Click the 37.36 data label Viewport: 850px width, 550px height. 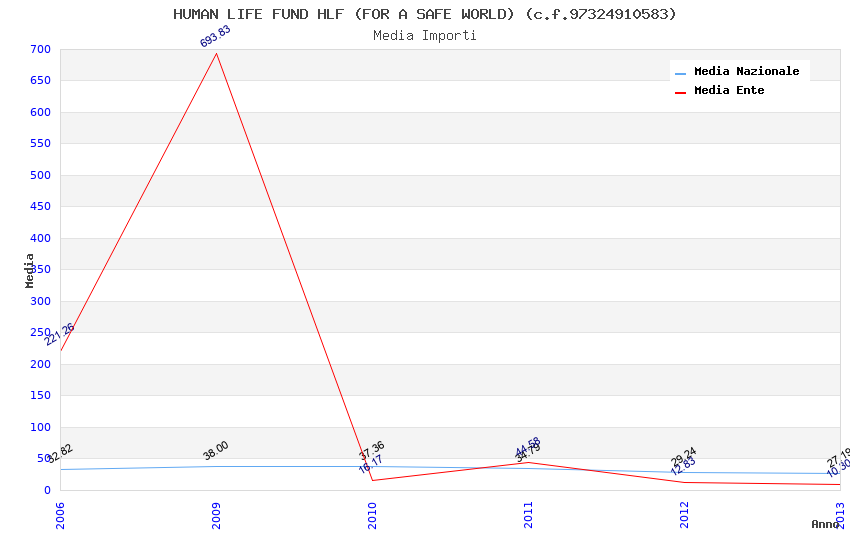pos(371,450)
